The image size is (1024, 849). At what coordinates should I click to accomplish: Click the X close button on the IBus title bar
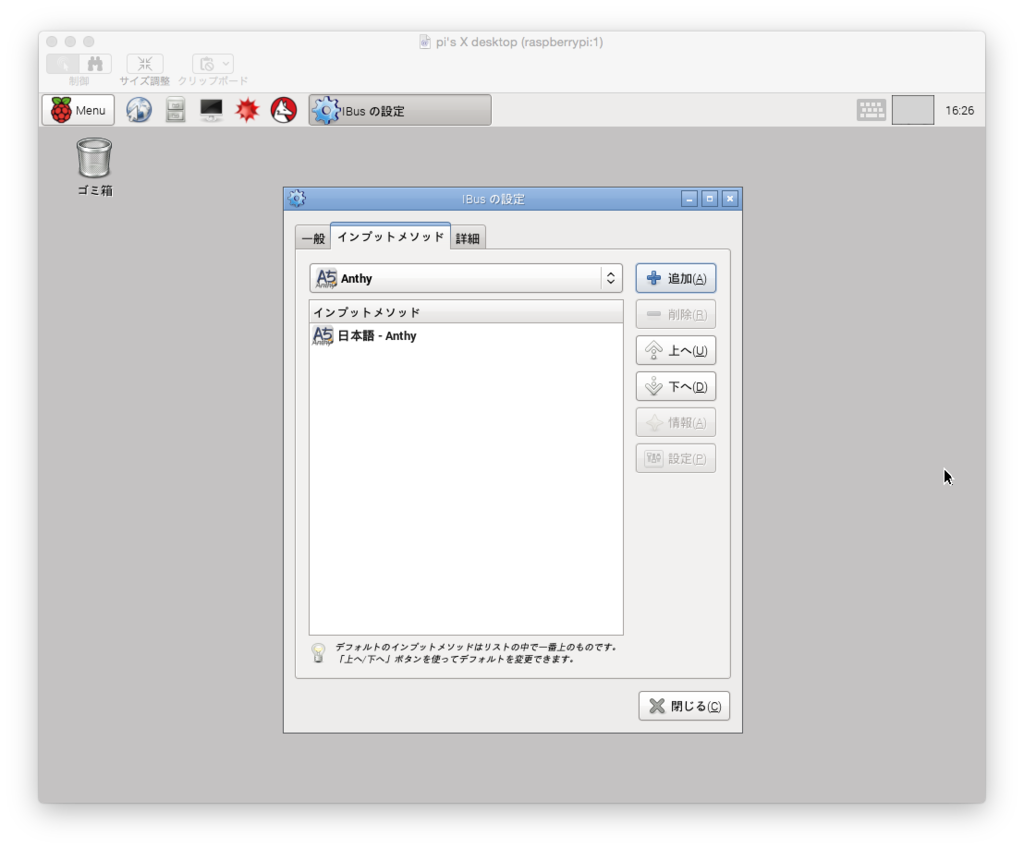tap(730, 199)
